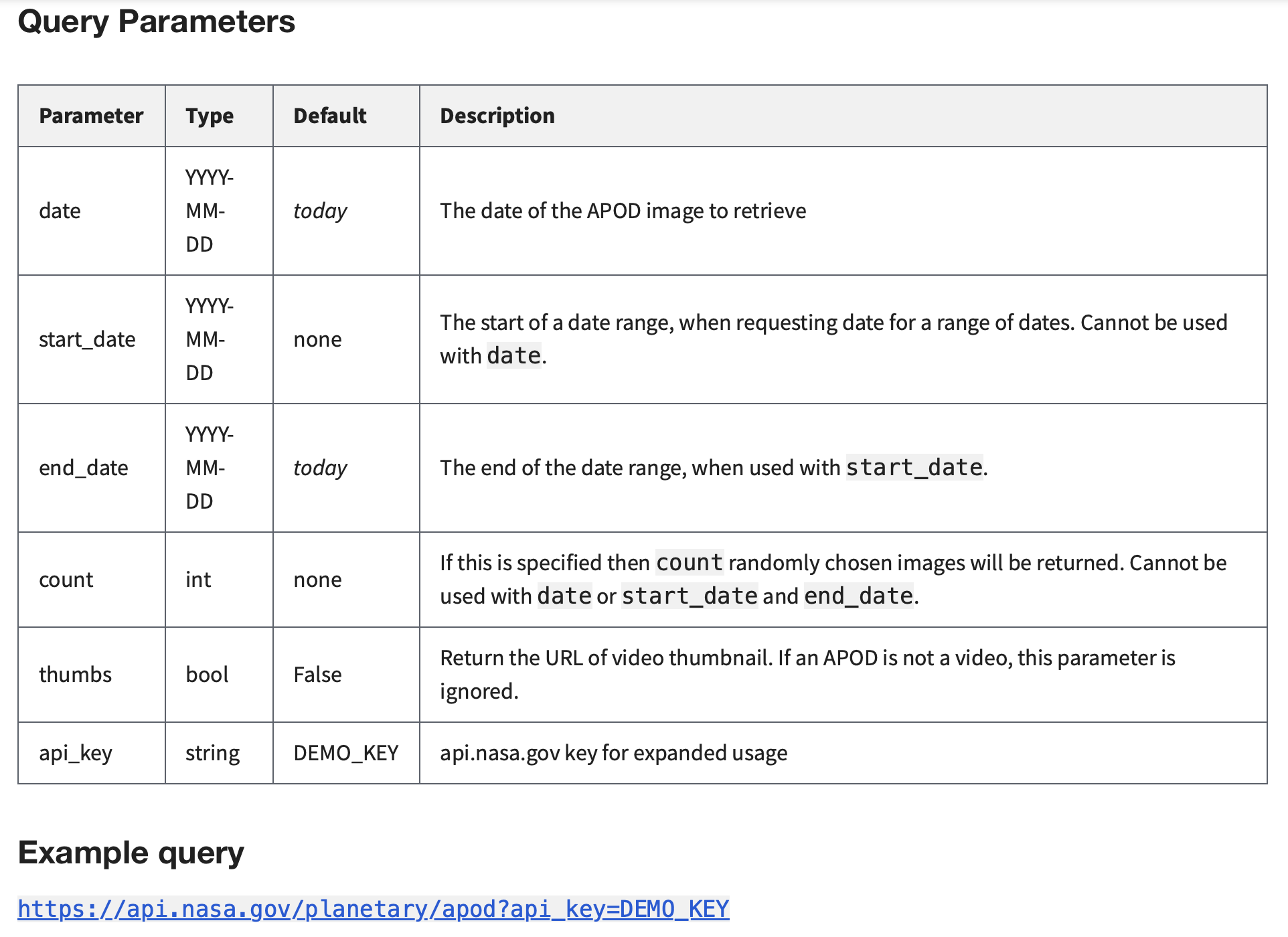Click the Example query heading
1288x937 pixels.
pyautogui.click(x=131, y=853)
